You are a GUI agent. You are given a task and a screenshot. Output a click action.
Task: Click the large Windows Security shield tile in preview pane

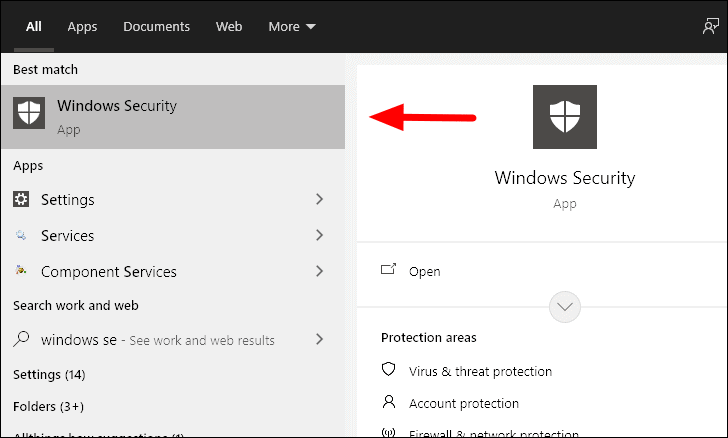(x=565, y=117)
